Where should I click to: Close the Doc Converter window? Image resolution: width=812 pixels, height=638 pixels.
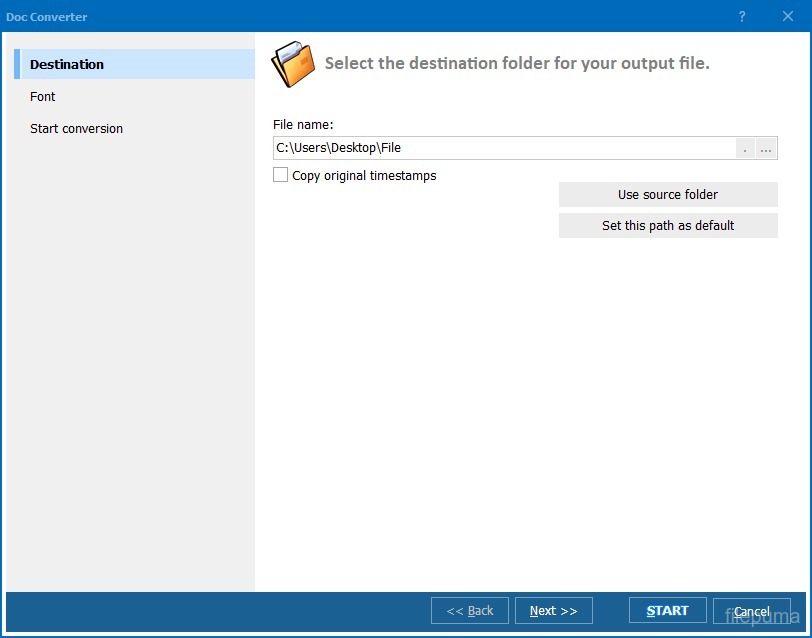(x=788, y=17)
